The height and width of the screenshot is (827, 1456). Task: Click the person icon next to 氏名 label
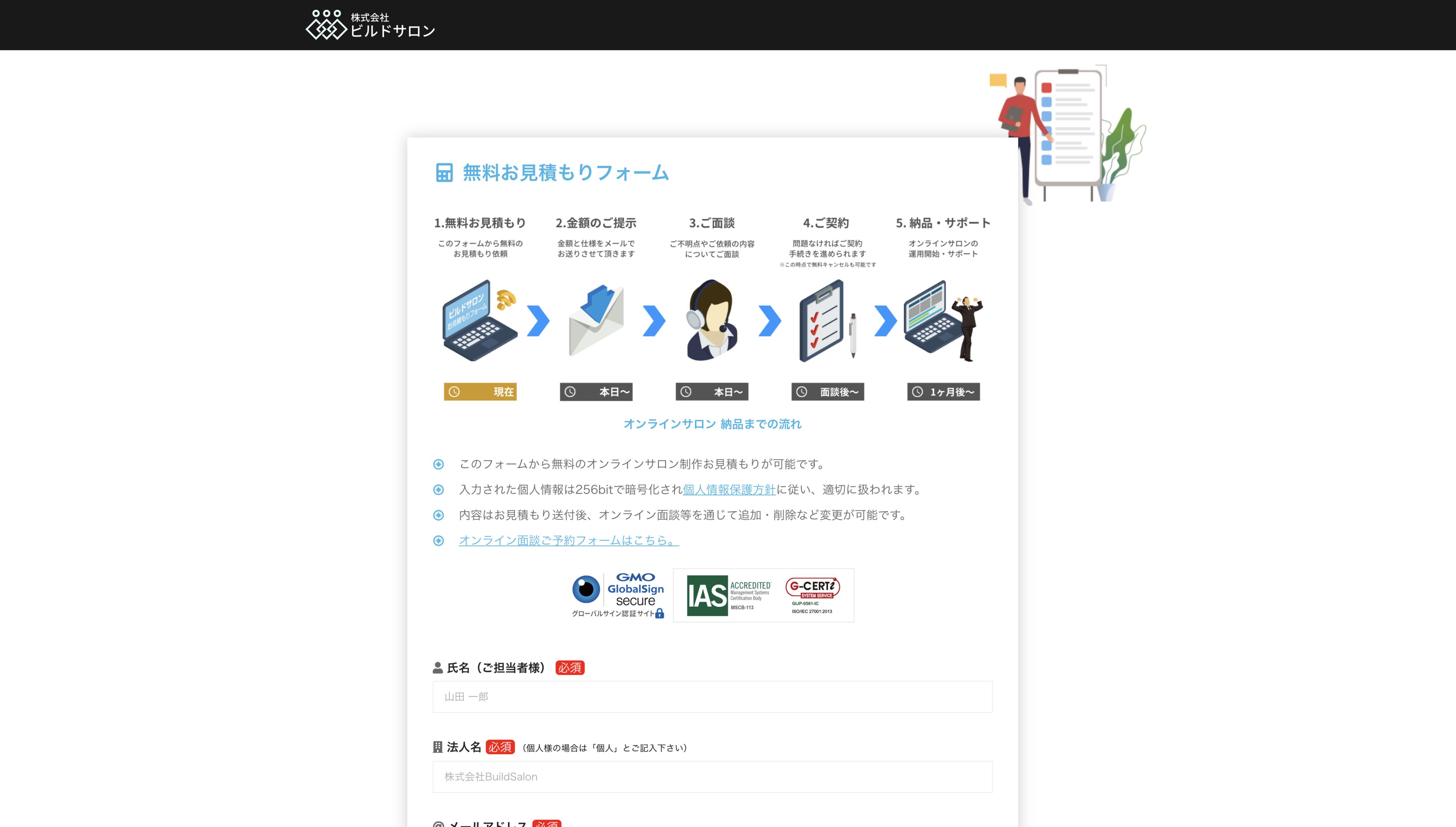pos(437,668)
